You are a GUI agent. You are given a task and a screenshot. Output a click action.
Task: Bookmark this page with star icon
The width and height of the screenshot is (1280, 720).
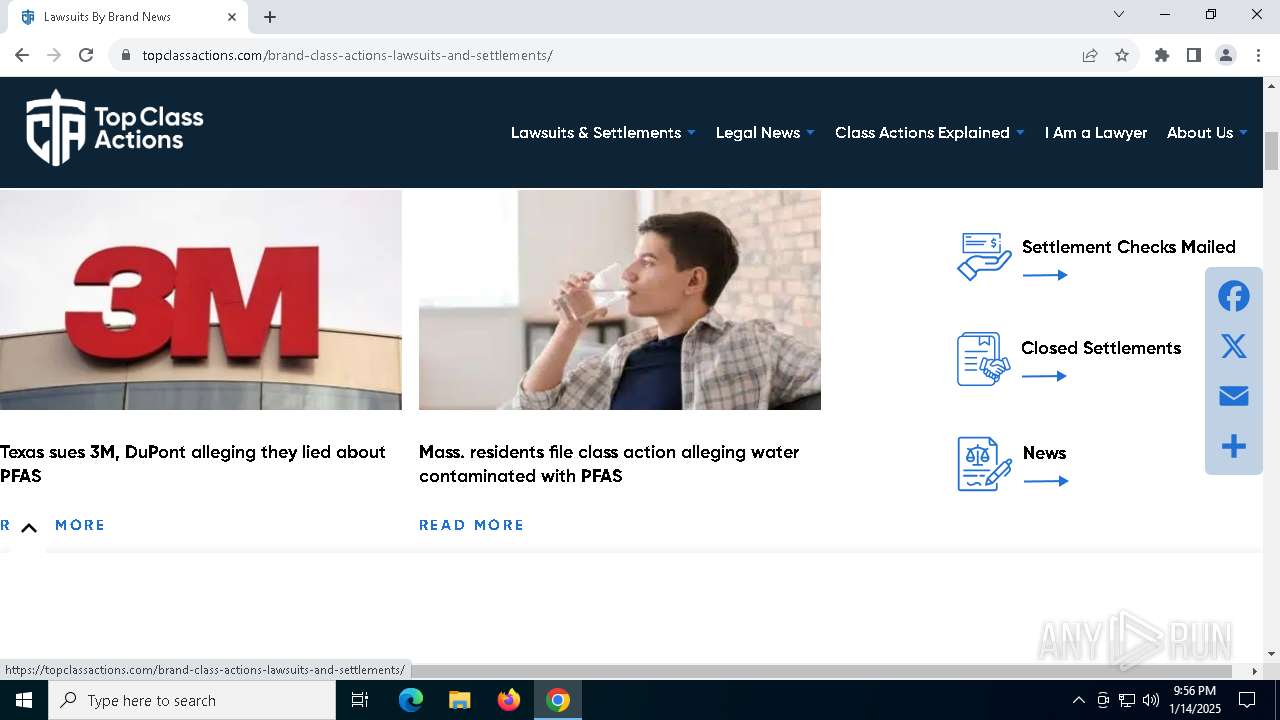[1122, 55]
